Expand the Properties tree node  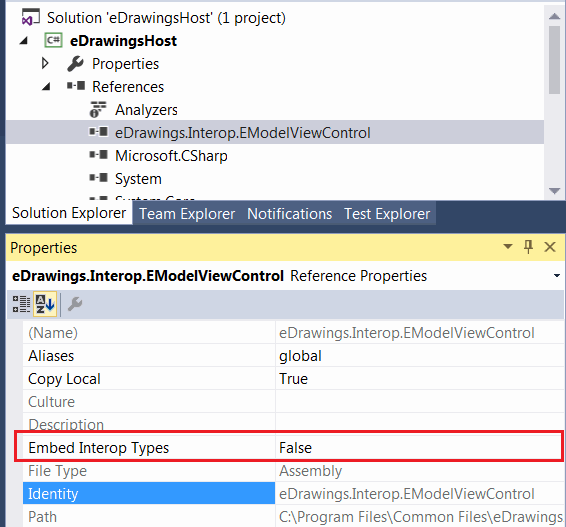pos(45,63)
